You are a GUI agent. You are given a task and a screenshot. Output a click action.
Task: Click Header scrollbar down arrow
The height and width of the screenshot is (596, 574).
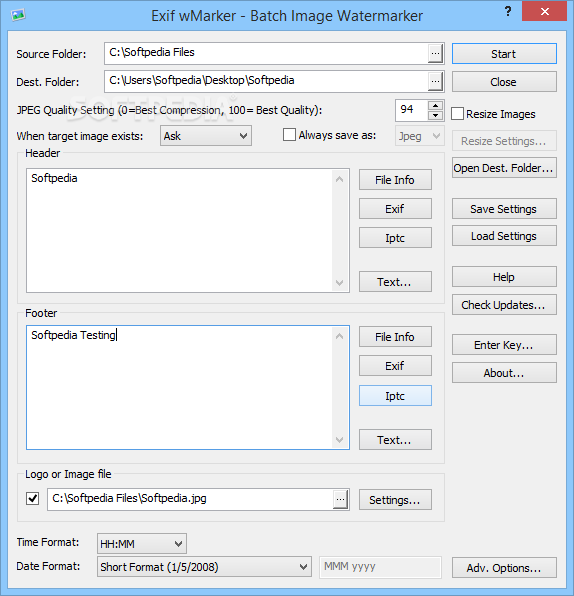pos(340,282)
